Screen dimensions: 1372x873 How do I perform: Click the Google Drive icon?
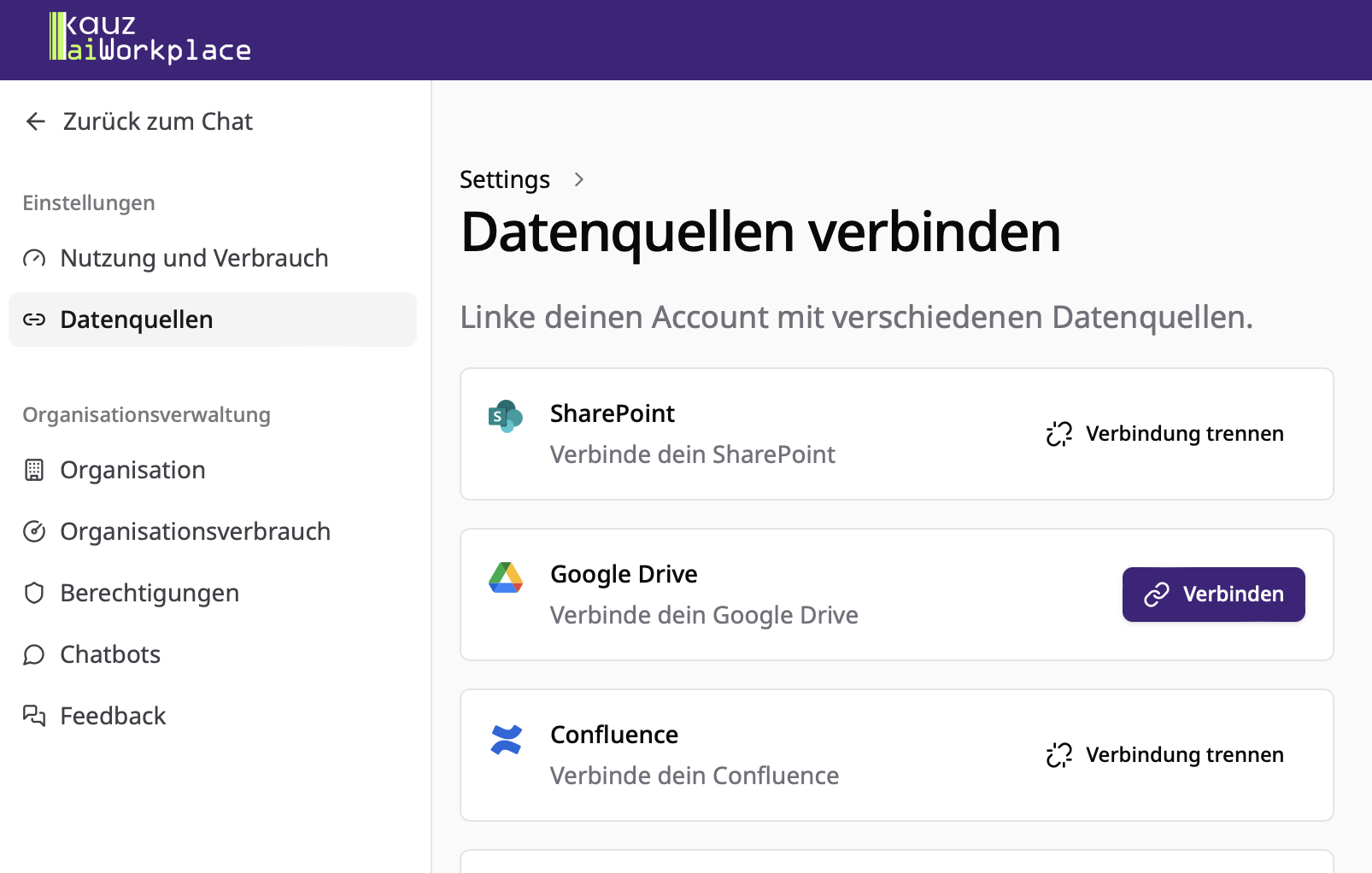[x=507, y=577]
